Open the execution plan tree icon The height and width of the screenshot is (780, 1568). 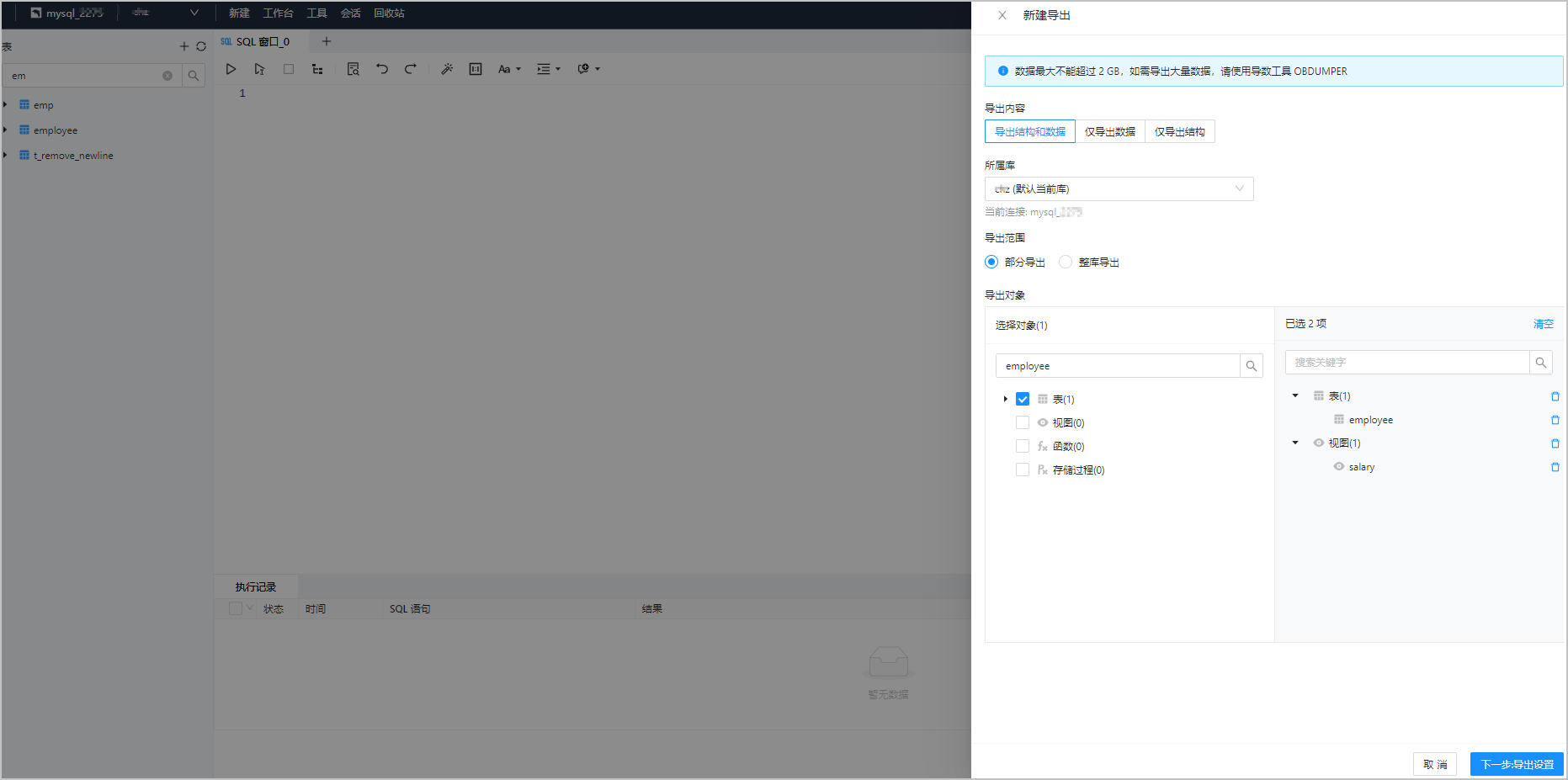tap(317, 69)
